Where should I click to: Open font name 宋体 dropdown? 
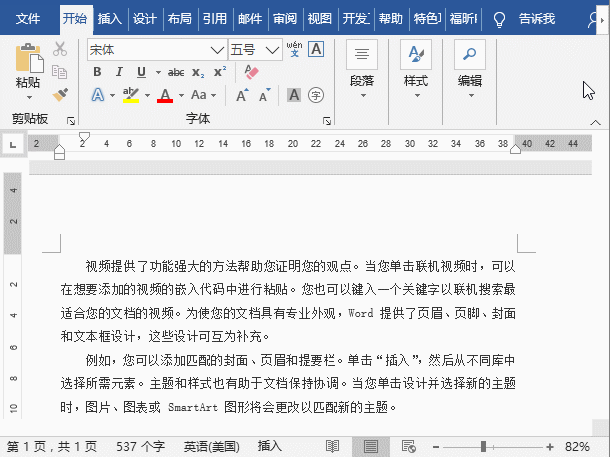217,50
